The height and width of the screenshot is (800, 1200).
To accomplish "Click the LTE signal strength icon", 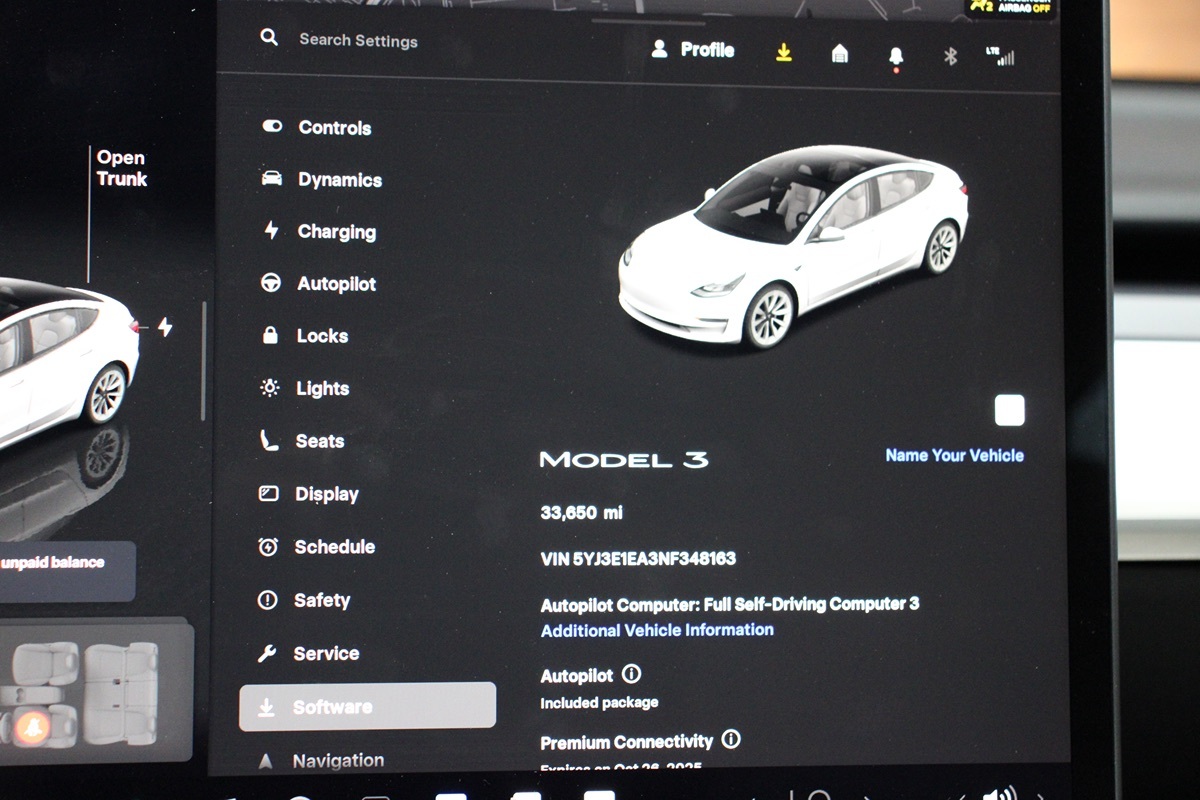I will tap(1002, 57).
